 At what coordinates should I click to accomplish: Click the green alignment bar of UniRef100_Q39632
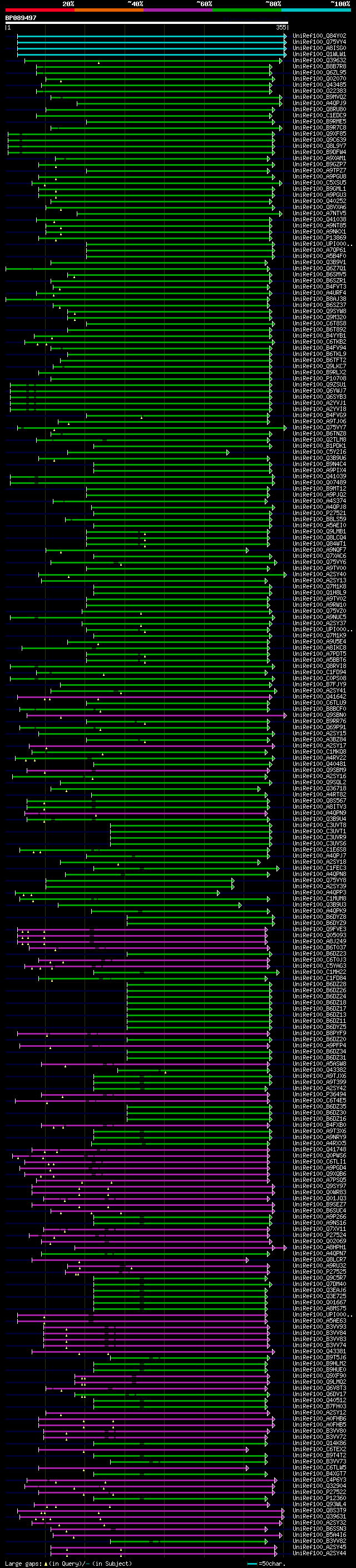(x=154, y=60)
